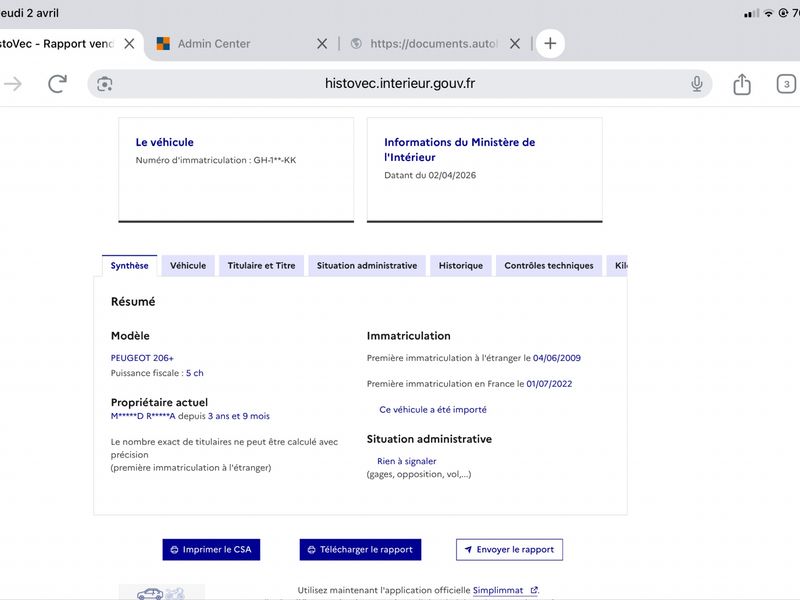Viewport: 800px width, 600px height.
Task: Switch to the Admin Center browser tab
Action: [x=213, y=44]
